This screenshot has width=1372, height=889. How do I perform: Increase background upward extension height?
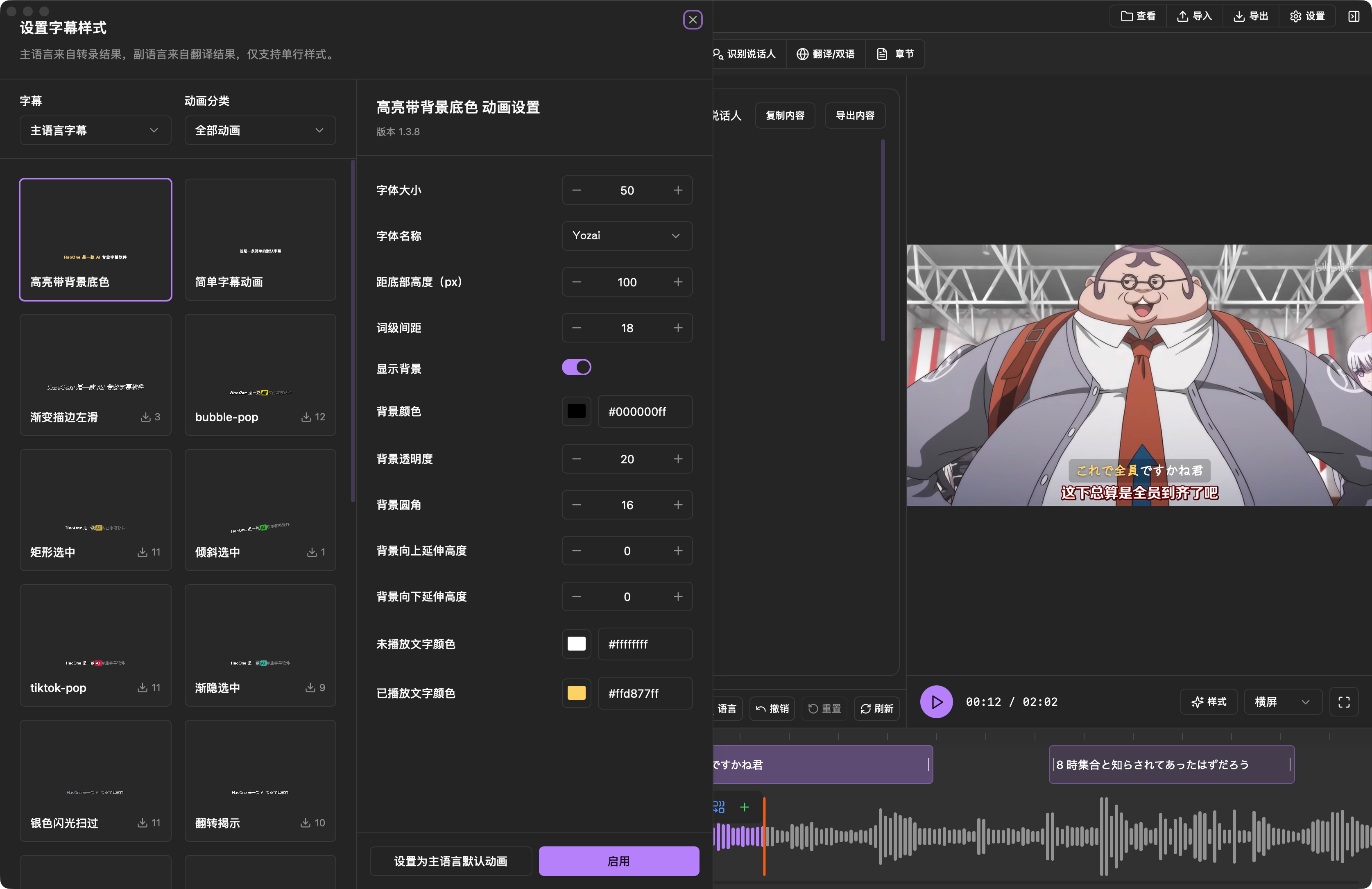(678, 551)
